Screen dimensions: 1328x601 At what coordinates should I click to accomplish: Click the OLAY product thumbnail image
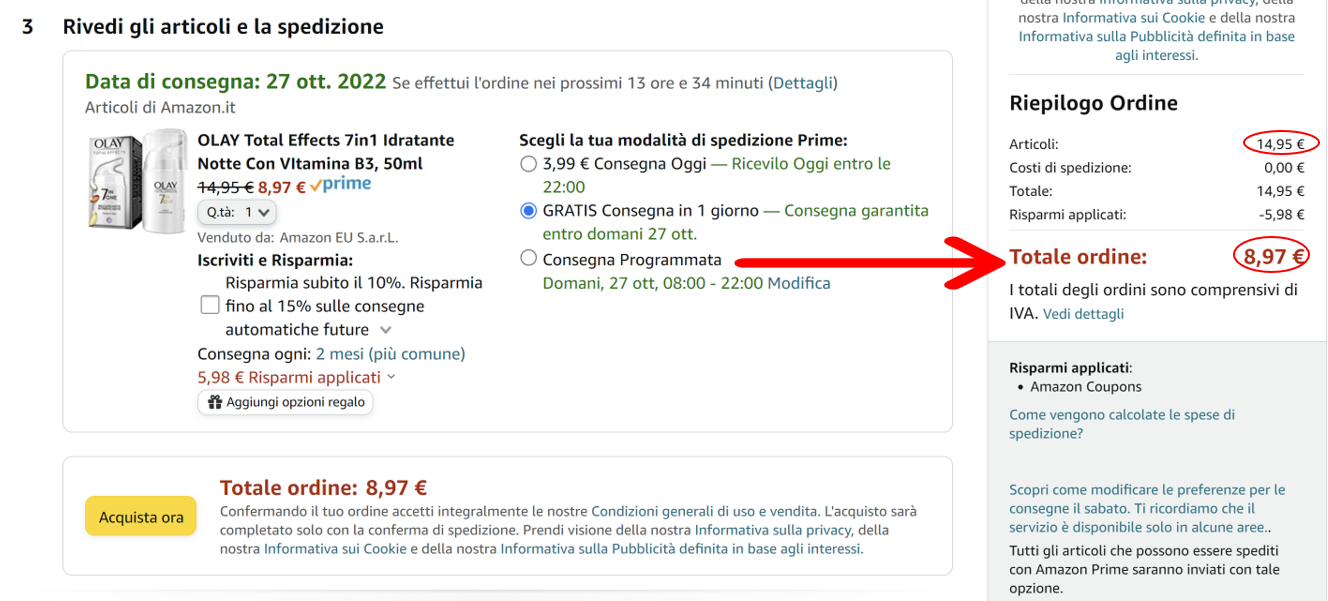point(137,181)
